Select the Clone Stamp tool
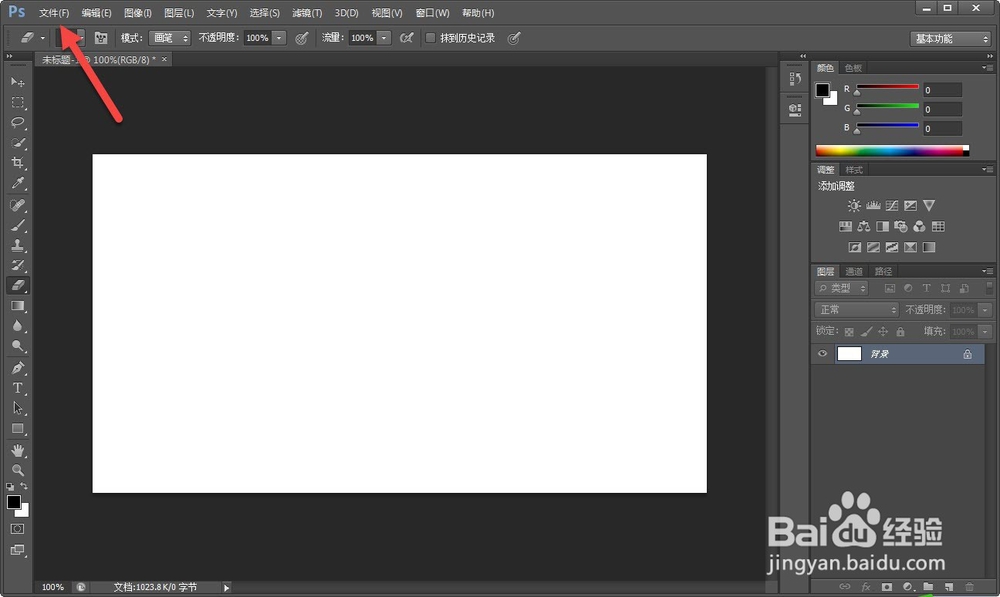This screenshot has height=597, width=1000. click(x=17, y=246)
